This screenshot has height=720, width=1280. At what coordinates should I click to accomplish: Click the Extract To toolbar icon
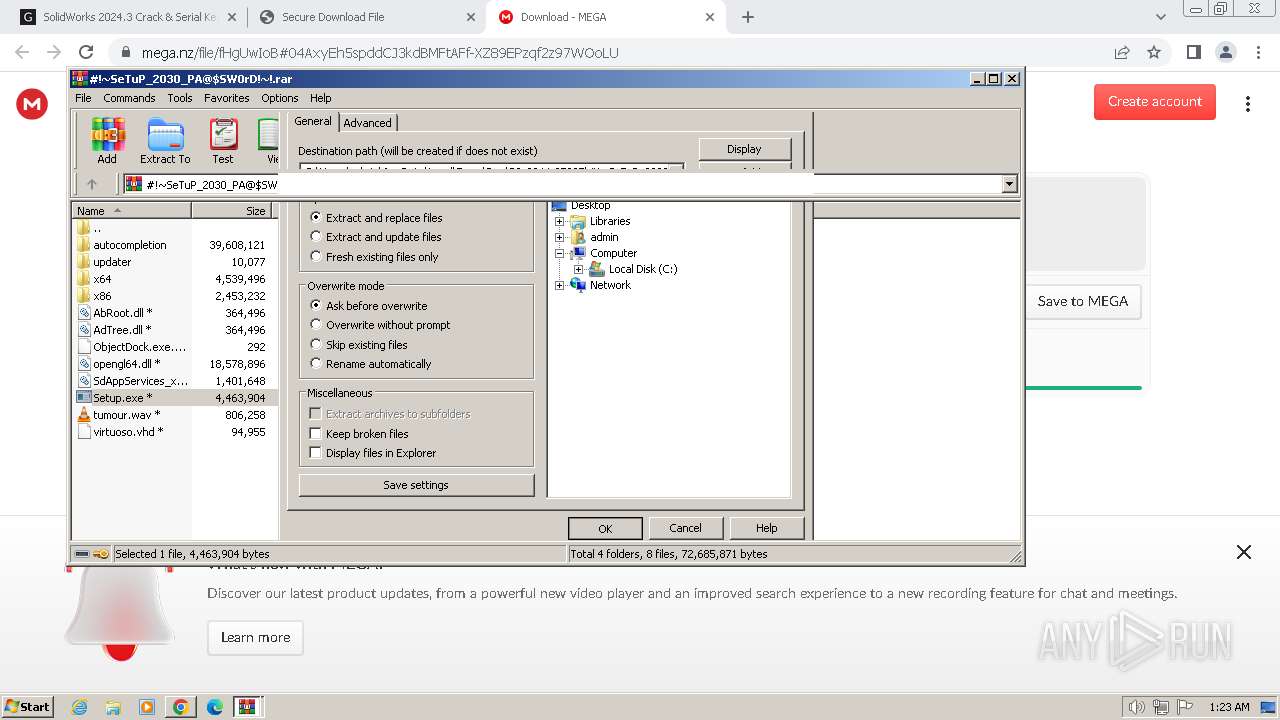click(x=165, y=141)
